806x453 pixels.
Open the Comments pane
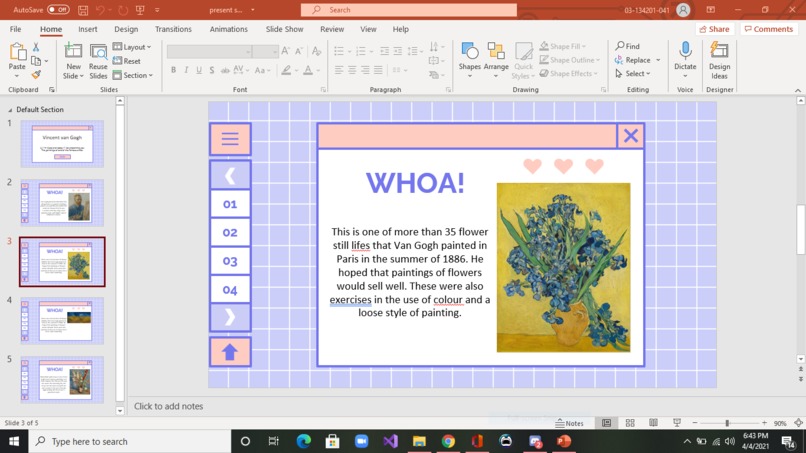768,29
